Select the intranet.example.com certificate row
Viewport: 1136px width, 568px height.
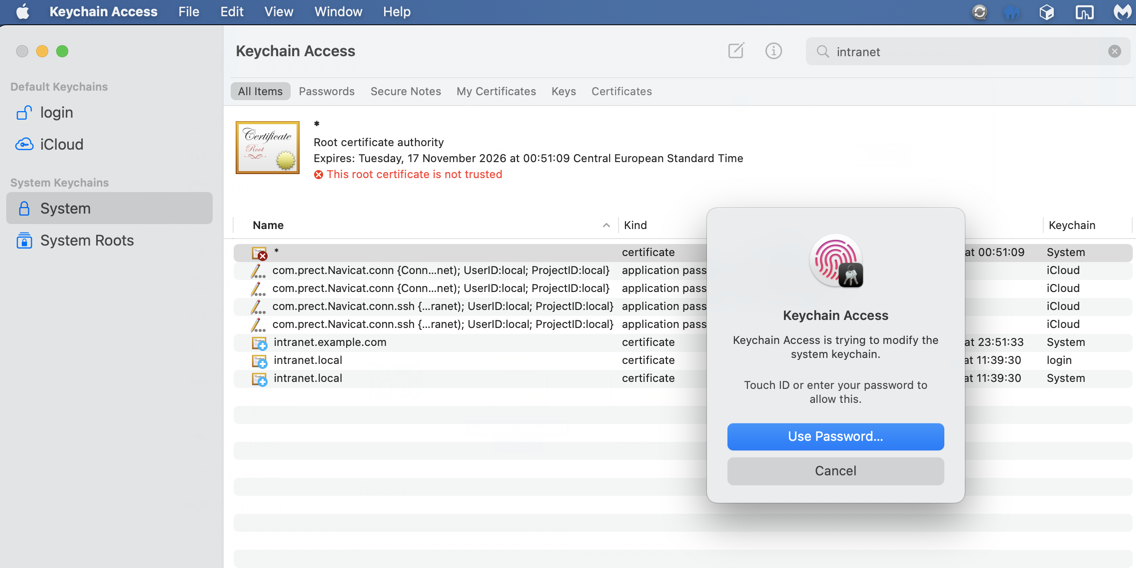click(x=682, y=342)
